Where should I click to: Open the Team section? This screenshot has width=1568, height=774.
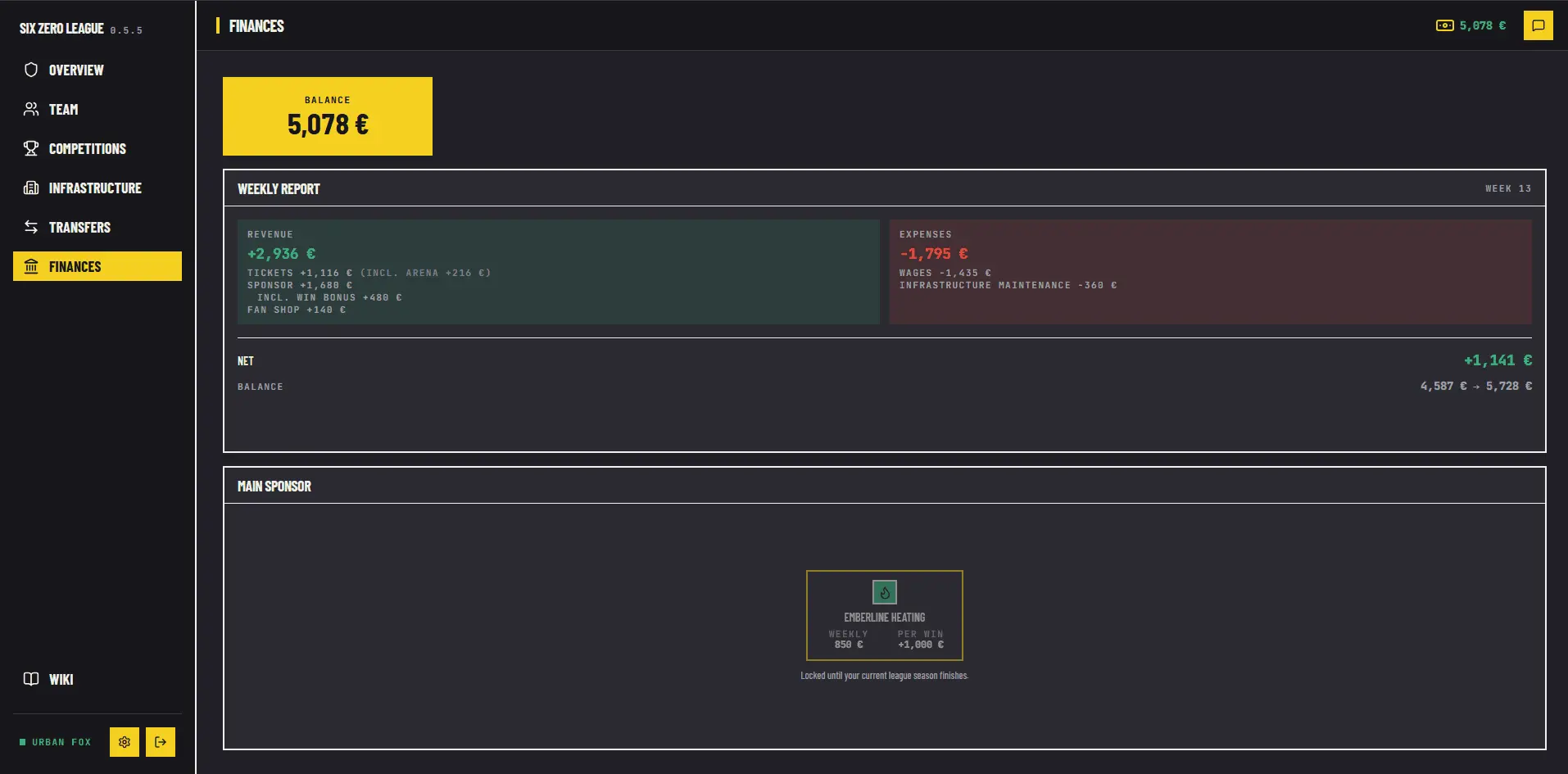click(97, 109)
